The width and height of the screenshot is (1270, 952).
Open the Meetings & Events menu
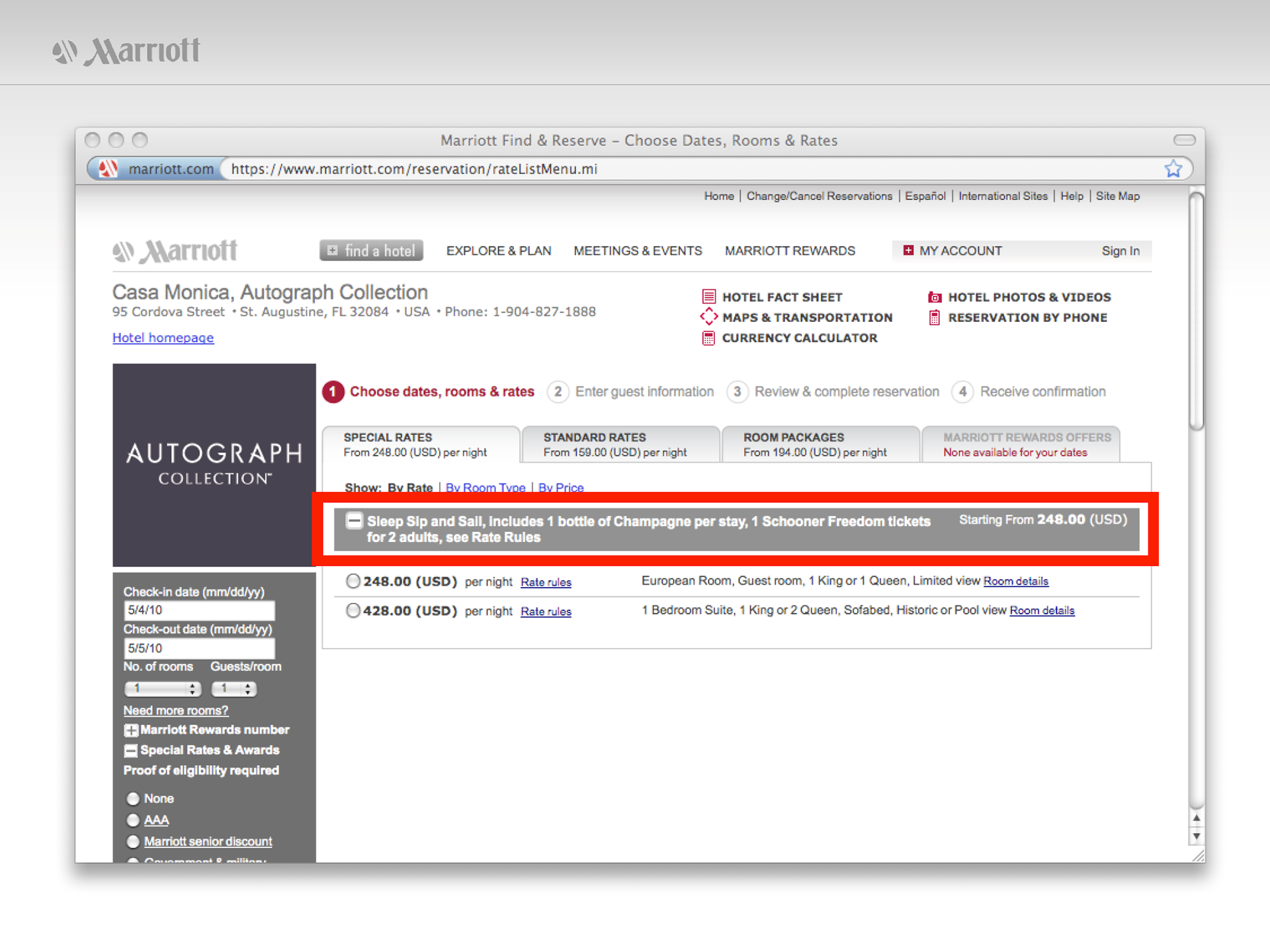coord(638,251)
